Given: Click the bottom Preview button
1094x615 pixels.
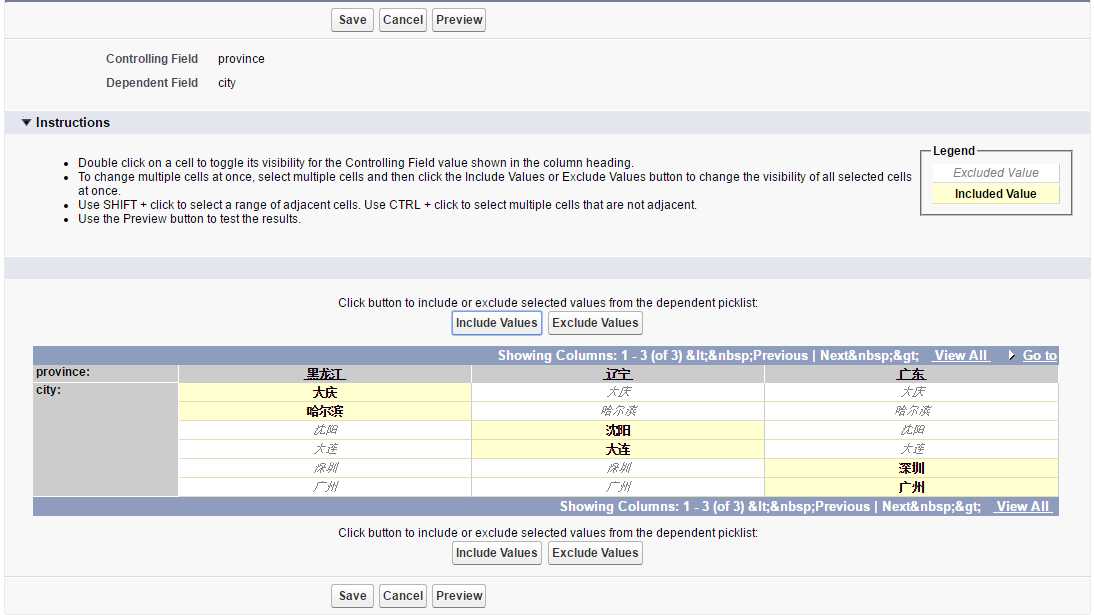Looking at the screenshot, I should tap(459, 595).
